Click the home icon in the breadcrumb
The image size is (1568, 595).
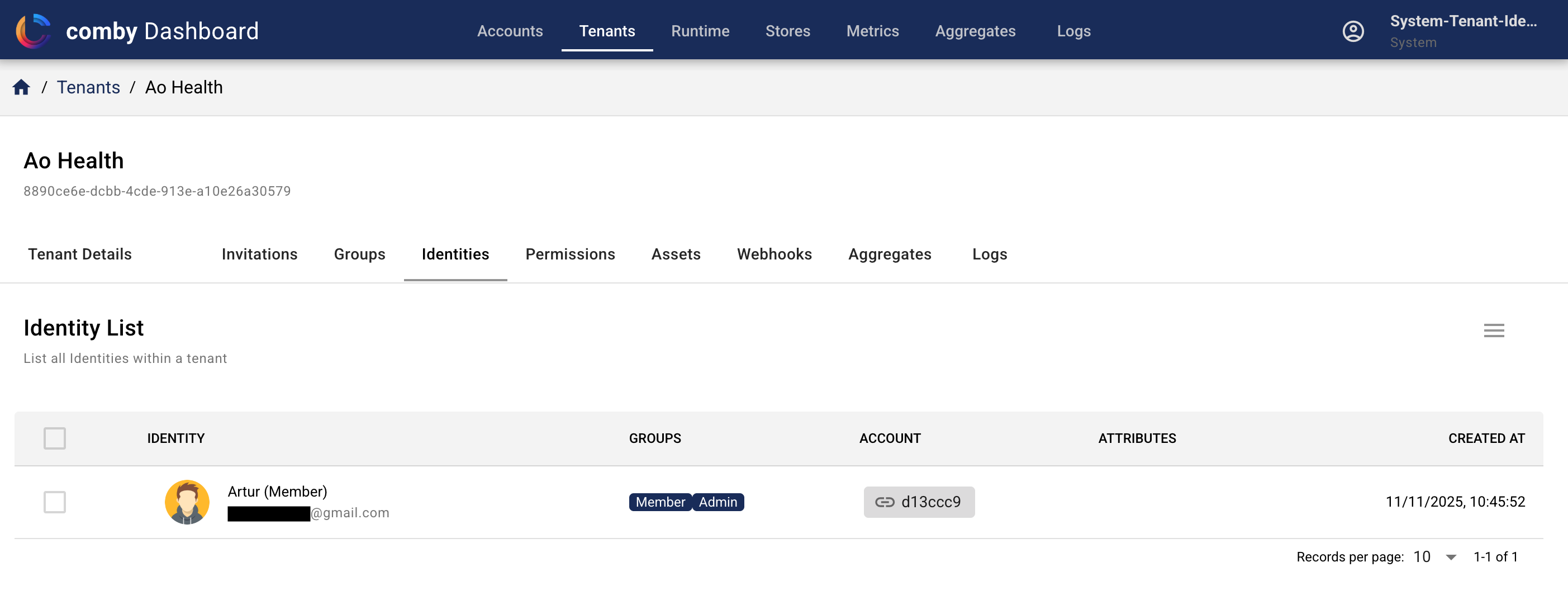point(21,87)
